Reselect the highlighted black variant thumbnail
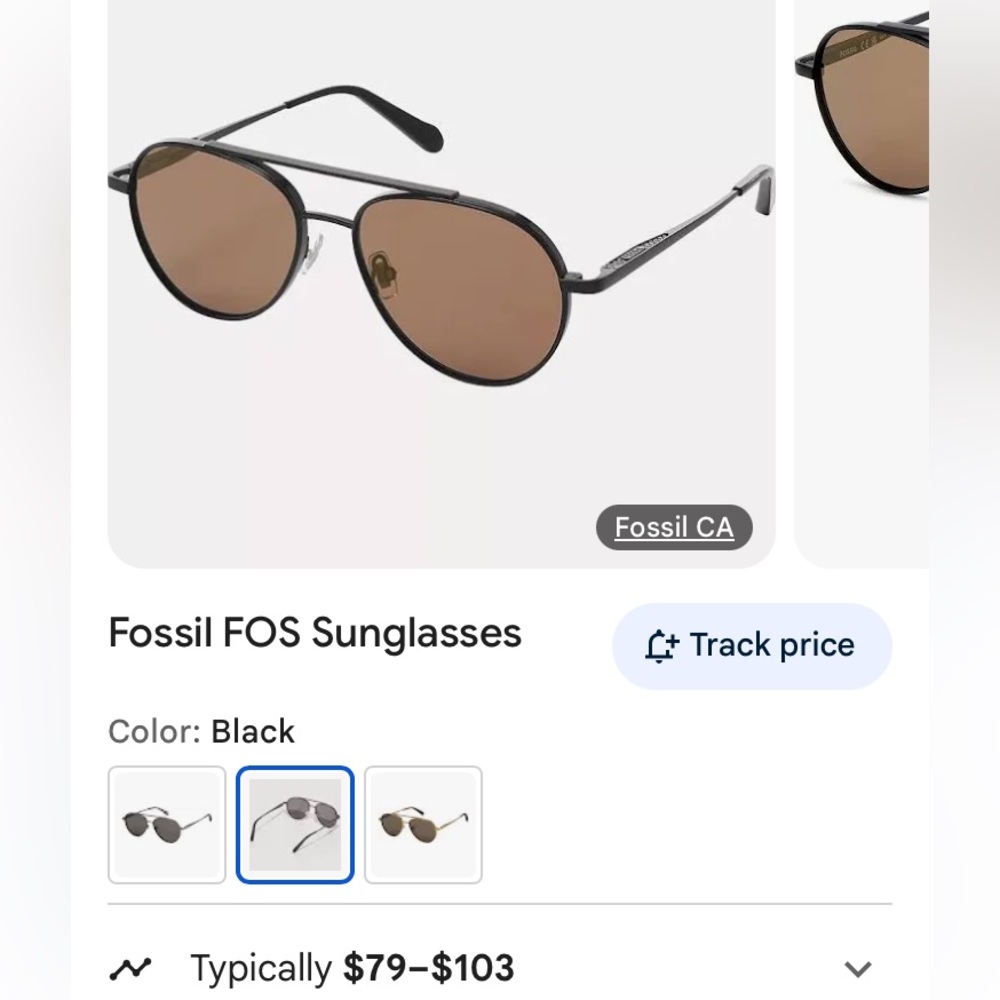1000x1000 pixels. (294, 824)
